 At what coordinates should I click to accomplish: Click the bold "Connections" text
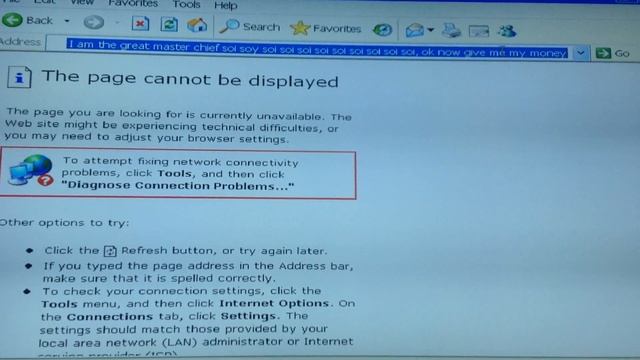click(110, 316)
